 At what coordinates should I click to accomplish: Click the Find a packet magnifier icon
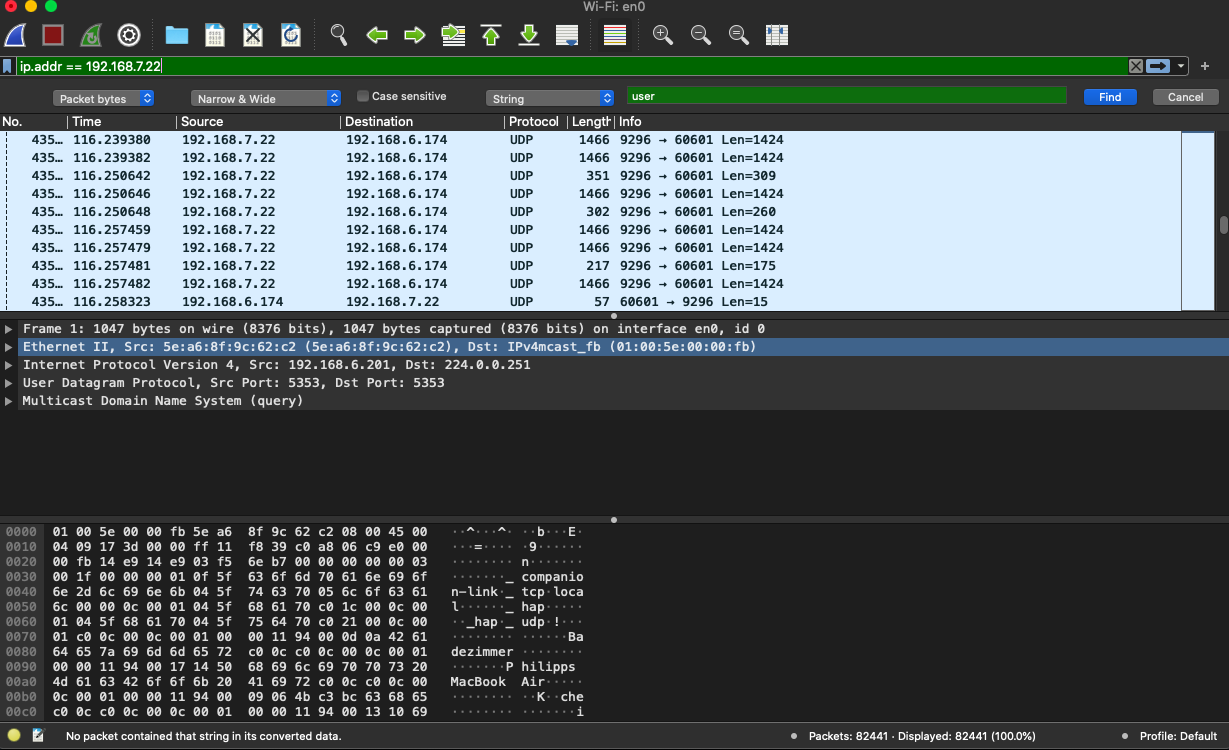[x=339, y=35]
